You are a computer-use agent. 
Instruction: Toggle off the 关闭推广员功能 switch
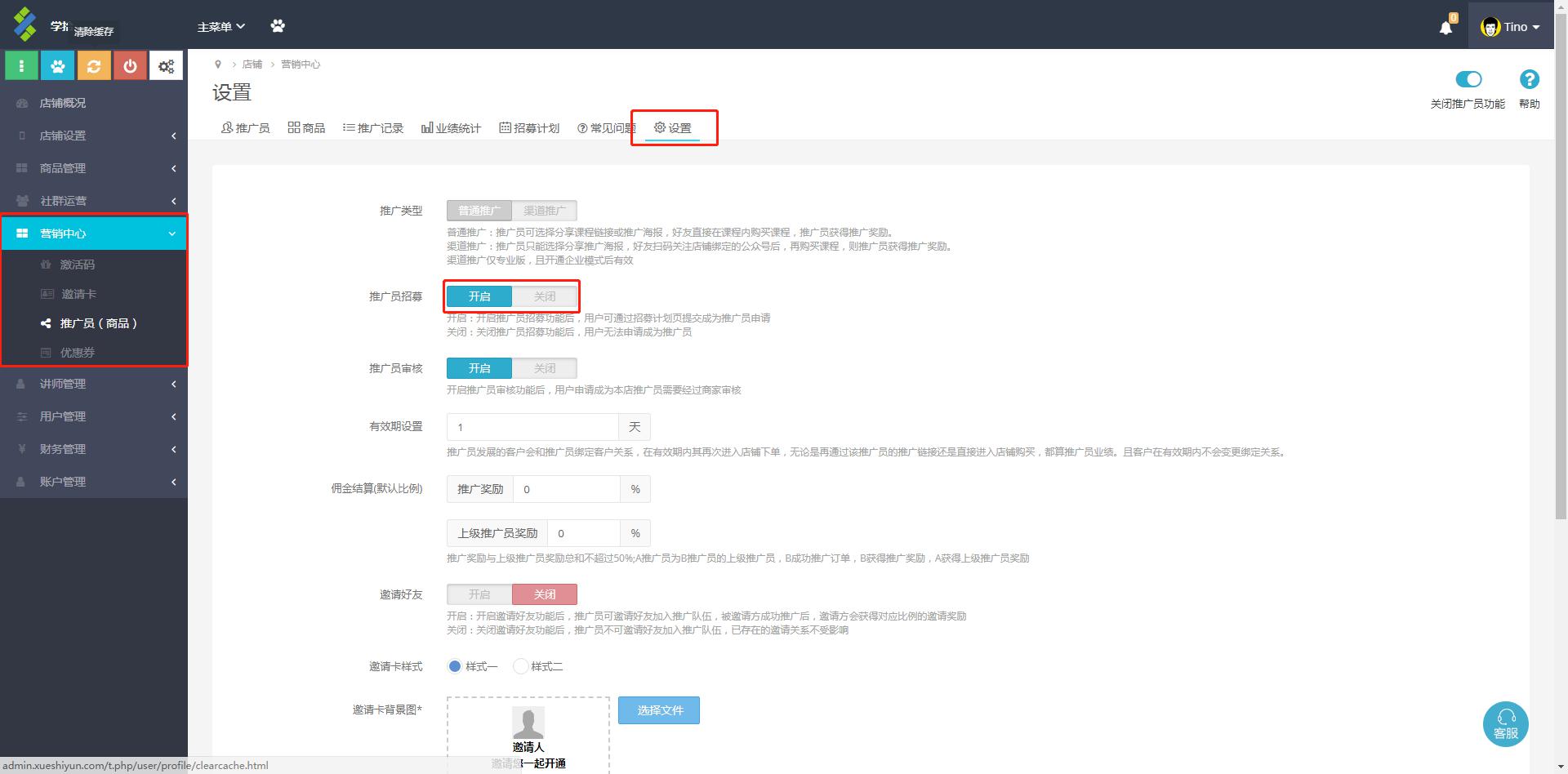pyautogui.click(x=1468, y=79)
